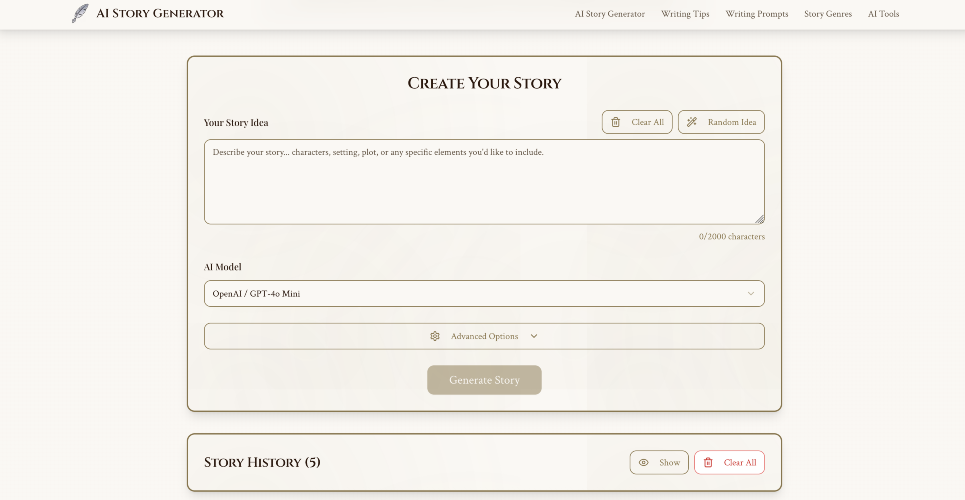The height and width of the screenshot is (500, 965).
Task: Go to Writing Prompts page
Action: point(756,14)
